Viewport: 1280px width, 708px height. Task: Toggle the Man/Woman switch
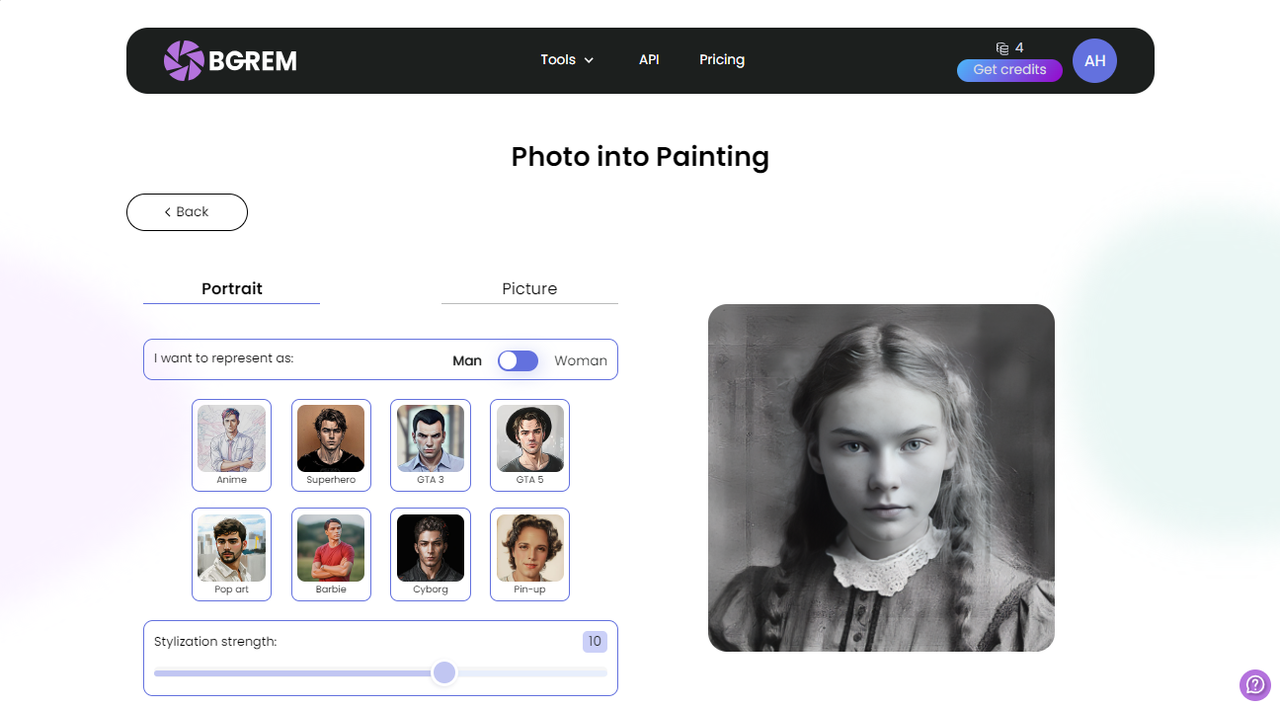click(x=518, y=361)
